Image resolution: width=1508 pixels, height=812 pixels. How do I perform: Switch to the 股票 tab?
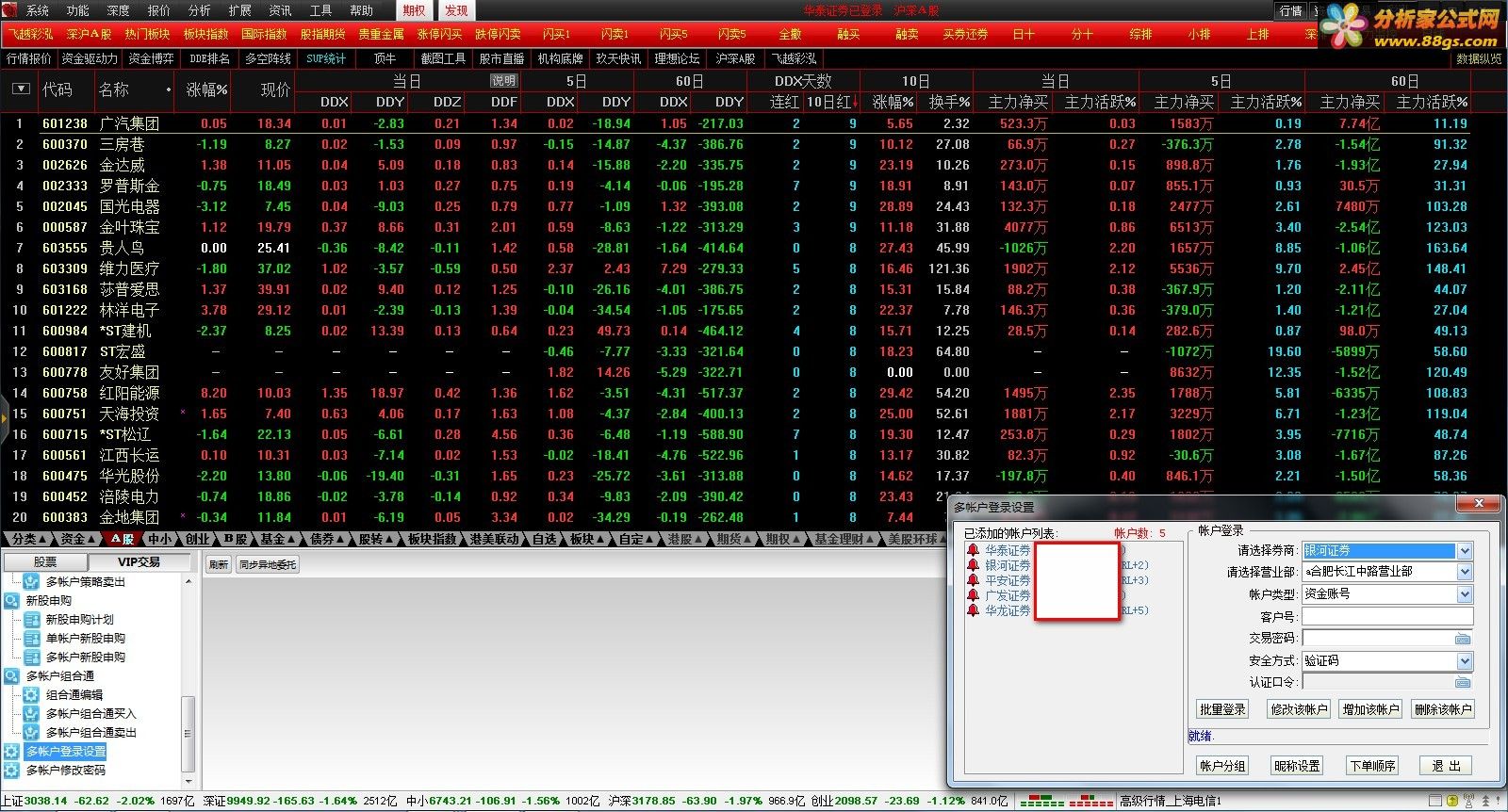pyautogui.click(x=45, y=562)
